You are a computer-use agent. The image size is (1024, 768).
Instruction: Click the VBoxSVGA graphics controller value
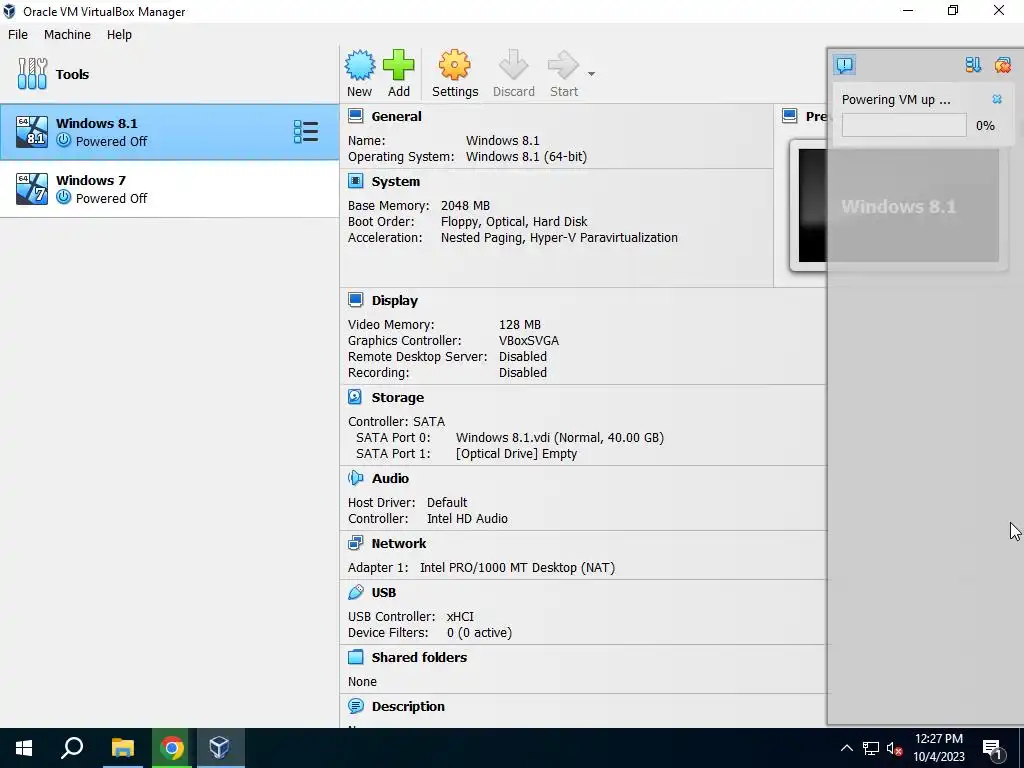[528, 341]
